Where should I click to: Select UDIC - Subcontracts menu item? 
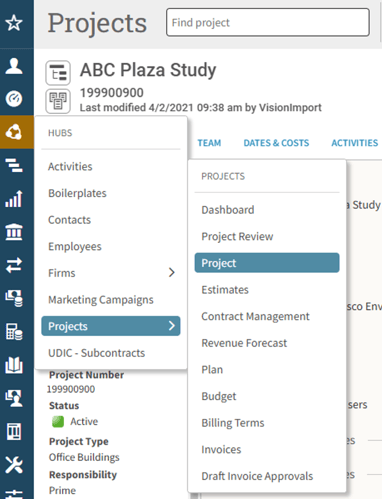111,353
